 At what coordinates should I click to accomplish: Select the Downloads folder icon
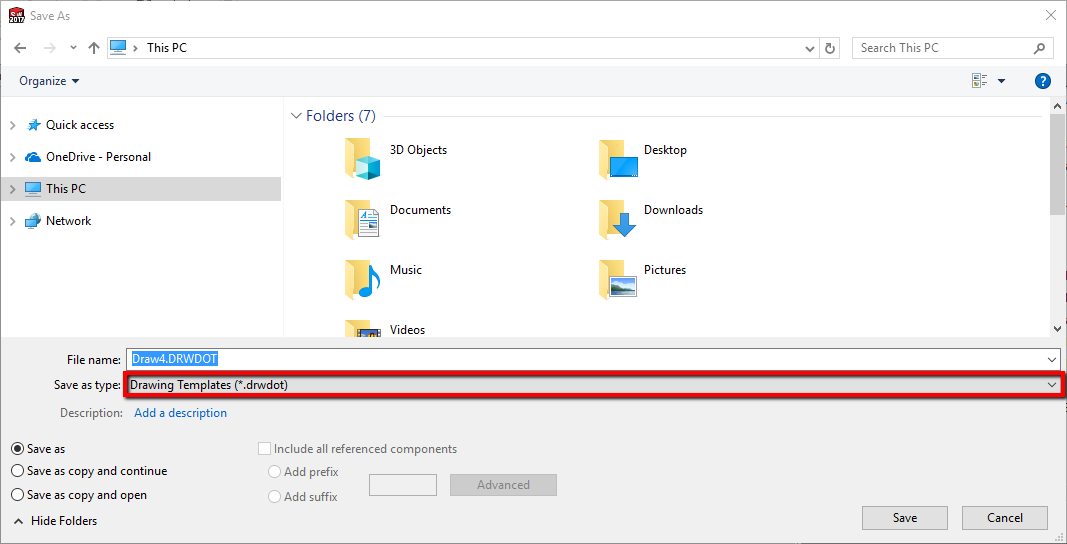point(618,219)
